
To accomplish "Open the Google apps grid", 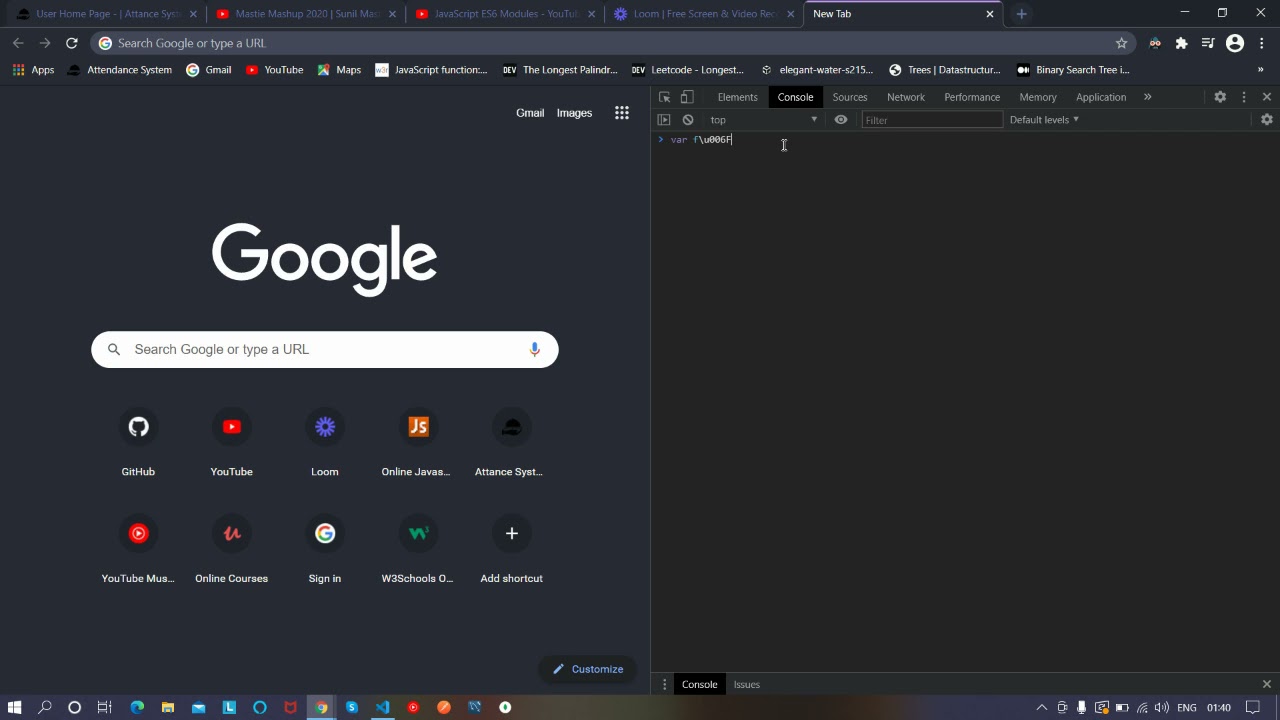I will tap(622, 113).
